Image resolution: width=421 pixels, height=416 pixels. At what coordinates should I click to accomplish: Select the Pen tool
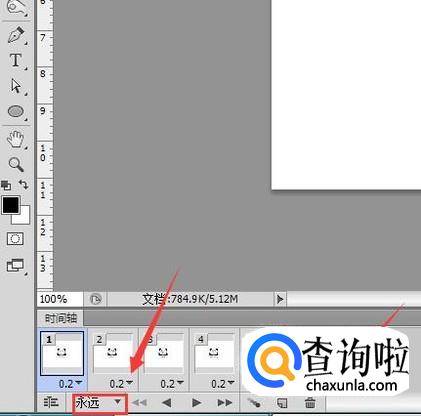tap(16, 35)
